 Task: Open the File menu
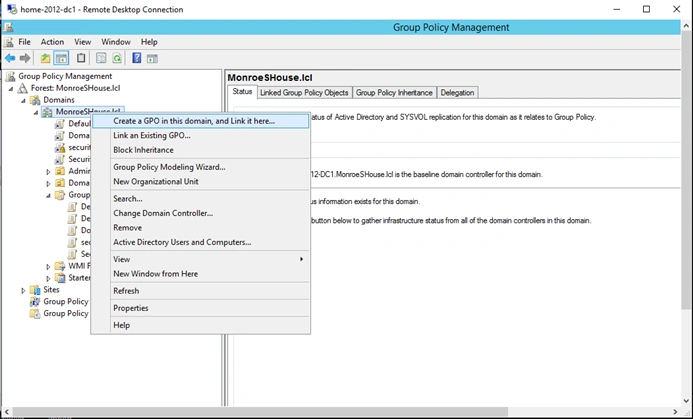(24, 42)
